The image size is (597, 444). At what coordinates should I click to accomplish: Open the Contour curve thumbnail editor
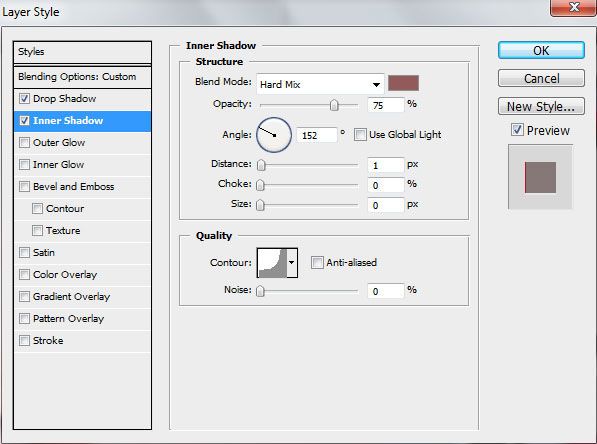coord(272,263)
